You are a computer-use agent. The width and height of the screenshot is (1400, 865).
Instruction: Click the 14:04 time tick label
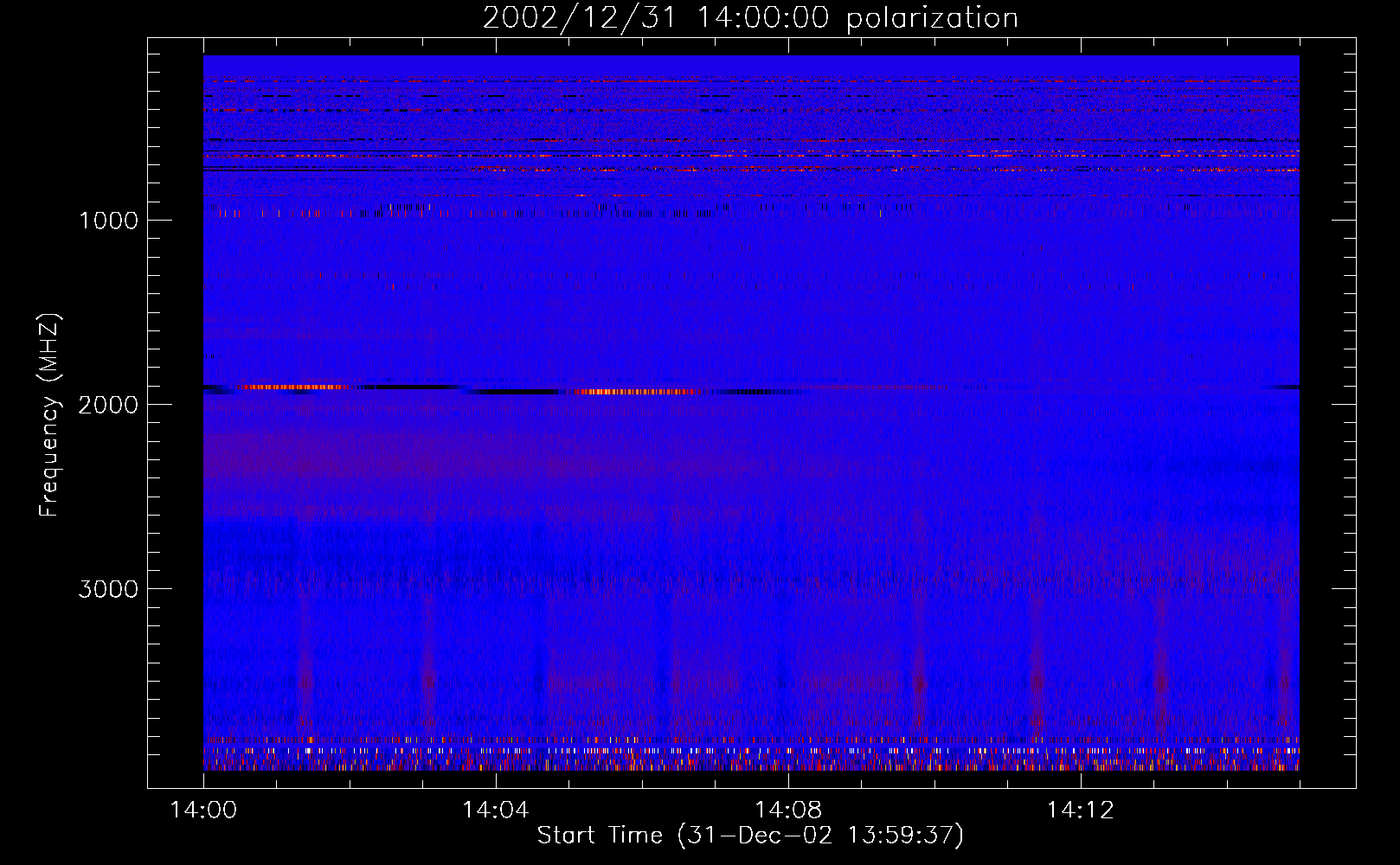coord(496,811)
